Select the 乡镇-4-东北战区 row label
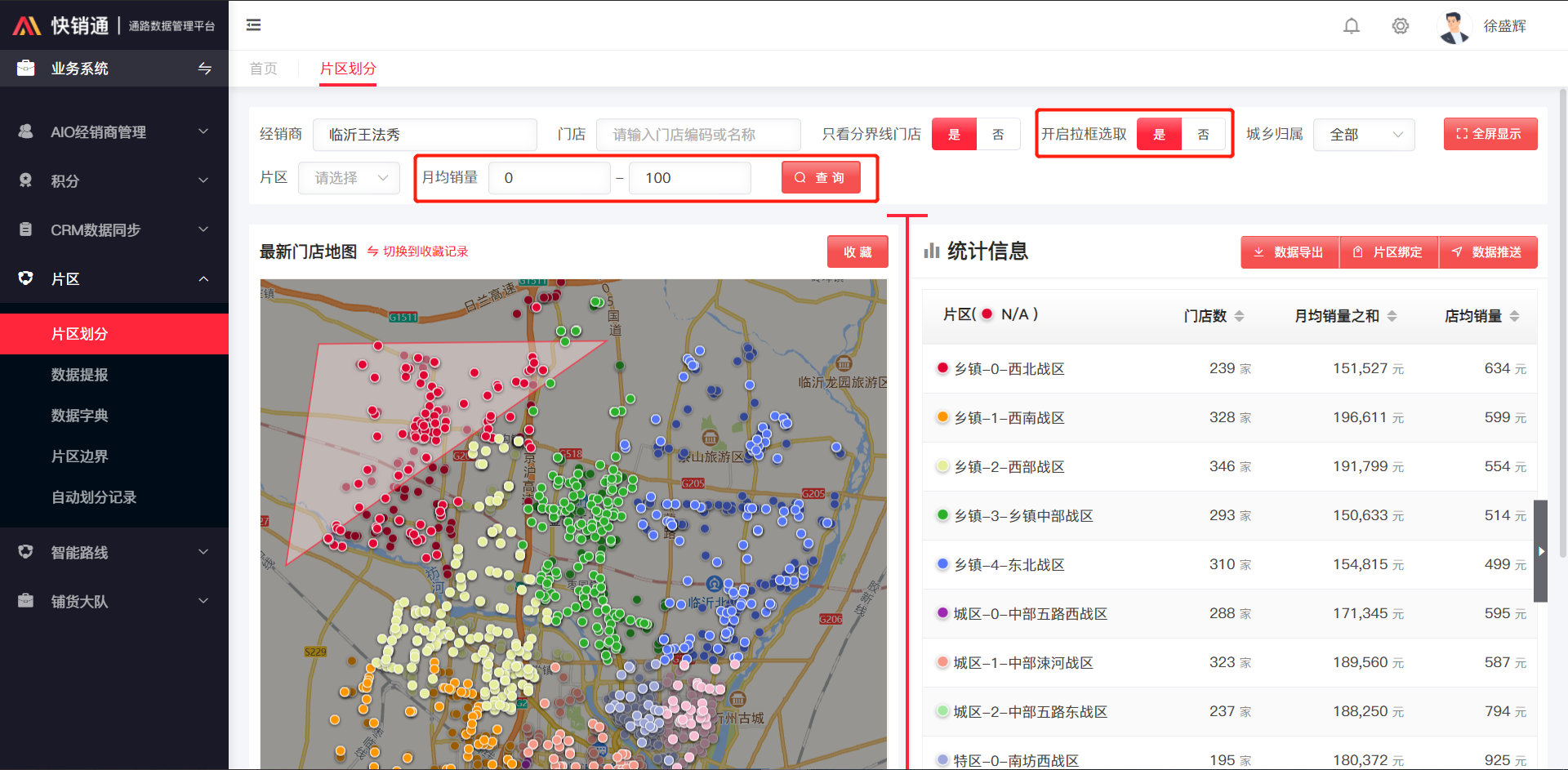This screenshot has width=1568, height=770. coord(1009,565)
